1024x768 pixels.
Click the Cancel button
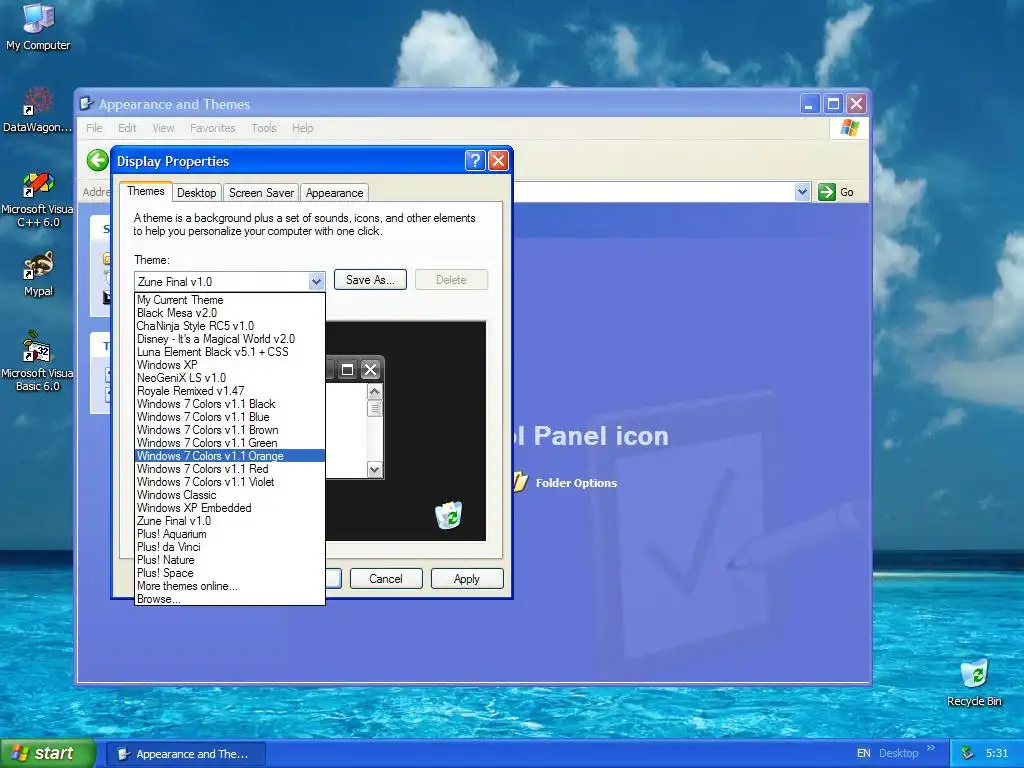(386, 579)
